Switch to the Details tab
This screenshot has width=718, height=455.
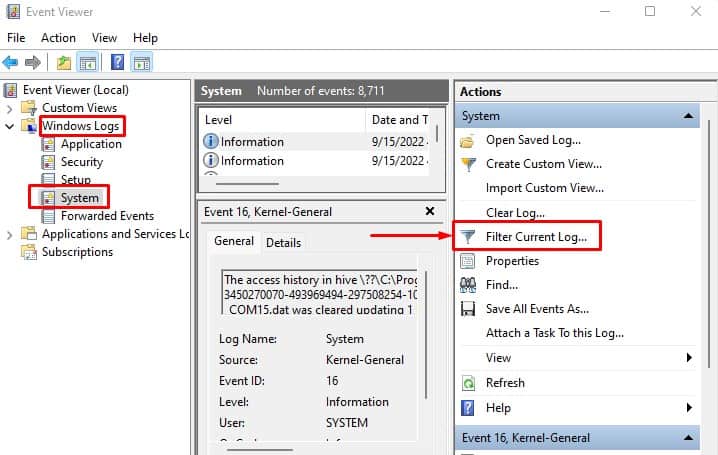[x=283, y=243]
